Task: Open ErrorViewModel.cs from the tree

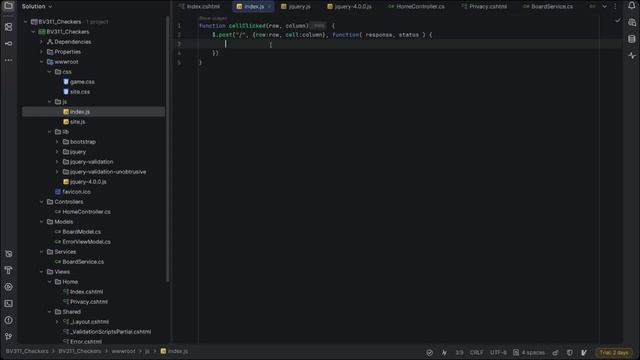Action: click(x=82, y=242)
